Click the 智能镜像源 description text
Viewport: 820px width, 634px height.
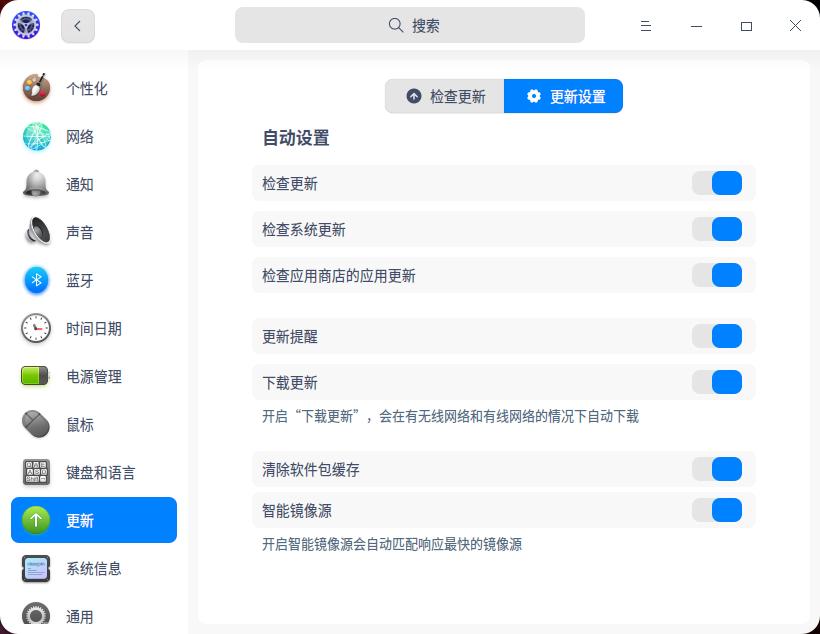392,545
